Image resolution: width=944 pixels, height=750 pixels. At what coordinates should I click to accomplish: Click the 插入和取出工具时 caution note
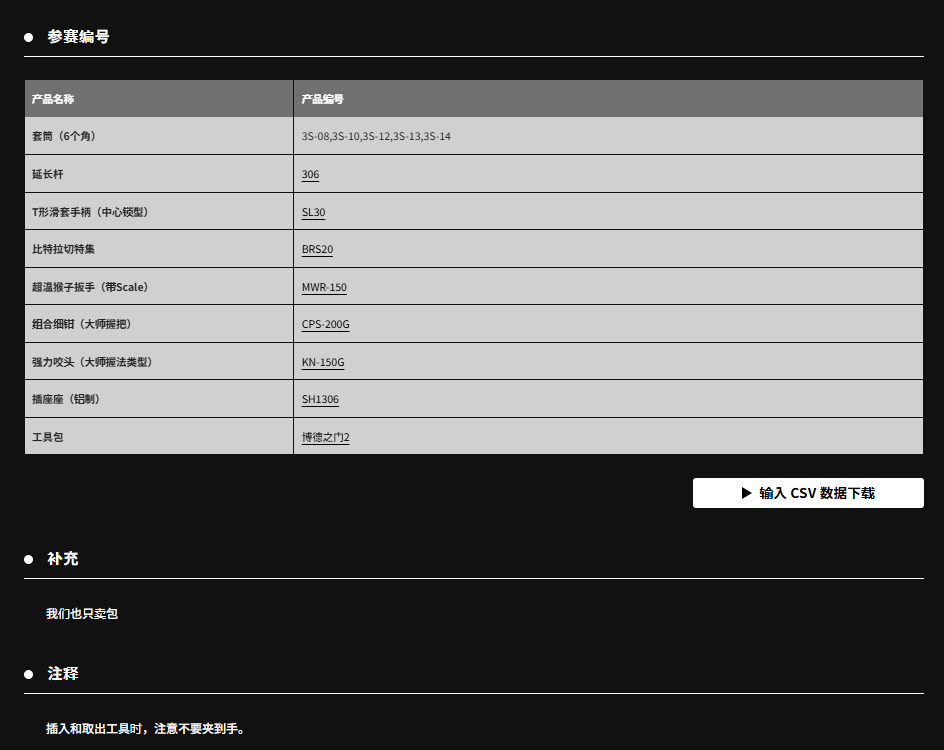click(x=145, y=729)
